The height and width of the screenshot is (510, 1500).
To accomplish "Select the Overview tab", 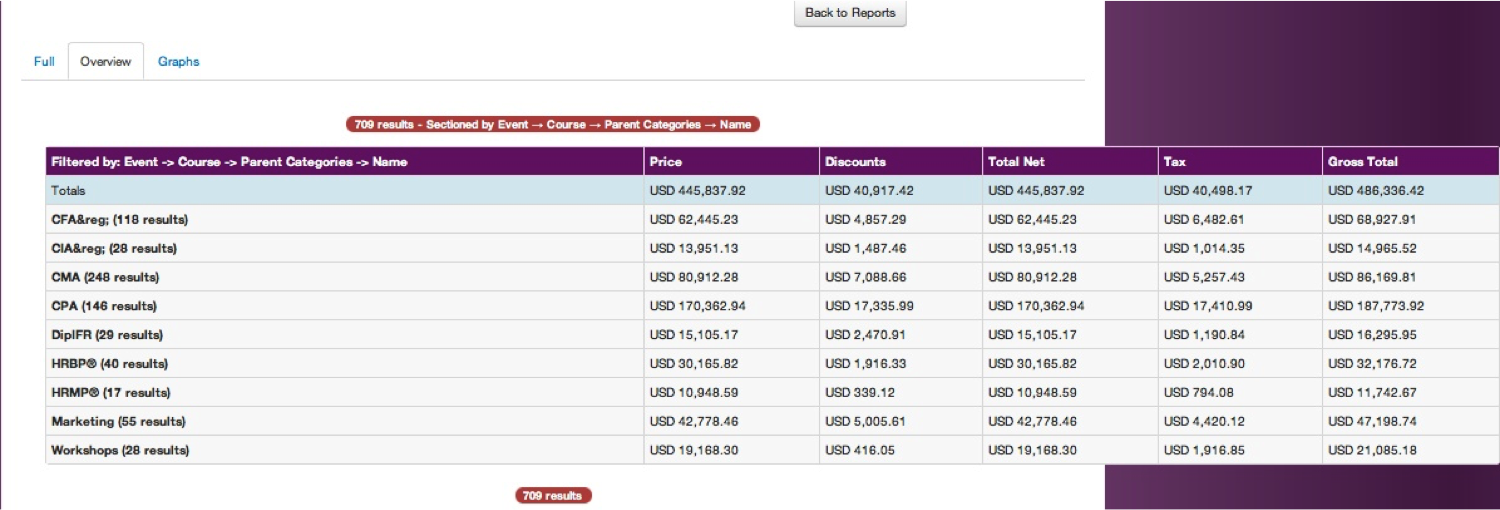I will [106, 62].
